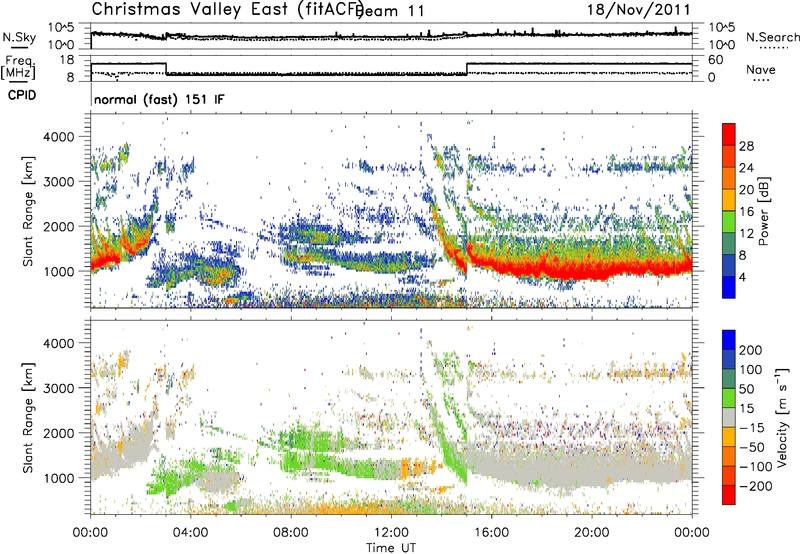
Task: Click the 'Time UT' axis title
Action: tap(391, 547)
